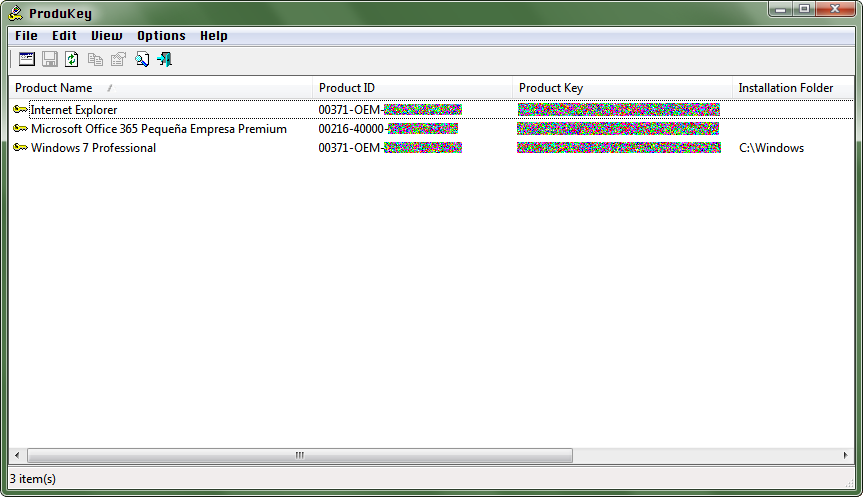Open the View menu
Image resolution: width=863 pixels, height=497 pixels.
pos(107,36)
